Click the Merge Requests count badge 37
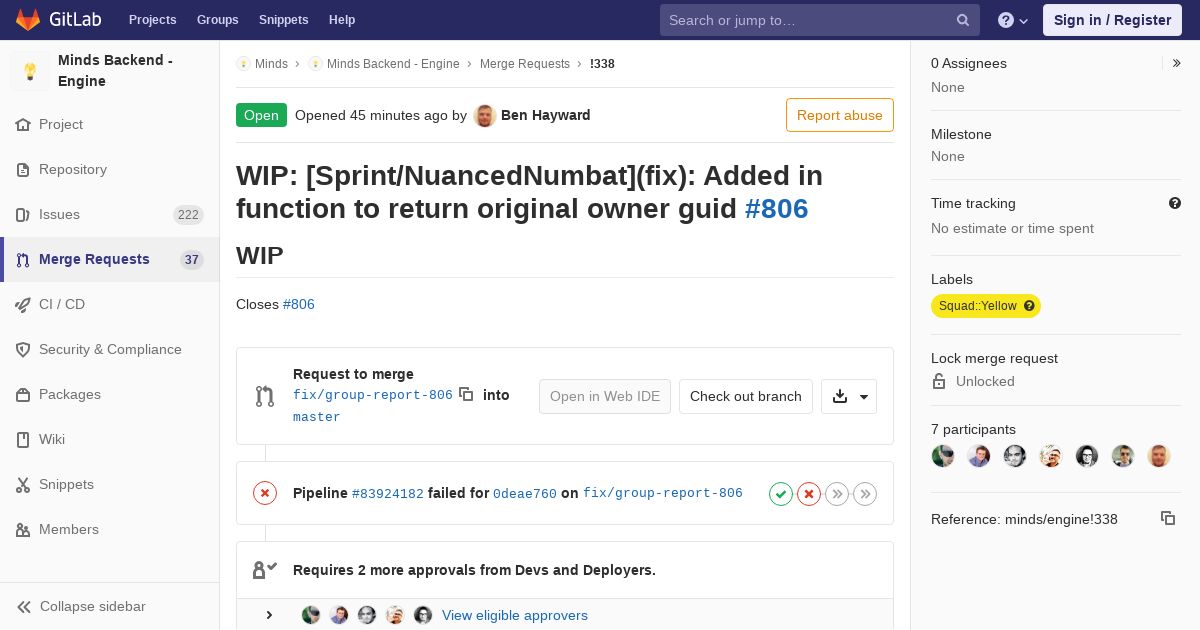Image resolution: width=1200 pixels, height=630 pixels. [x=191, y=260]
